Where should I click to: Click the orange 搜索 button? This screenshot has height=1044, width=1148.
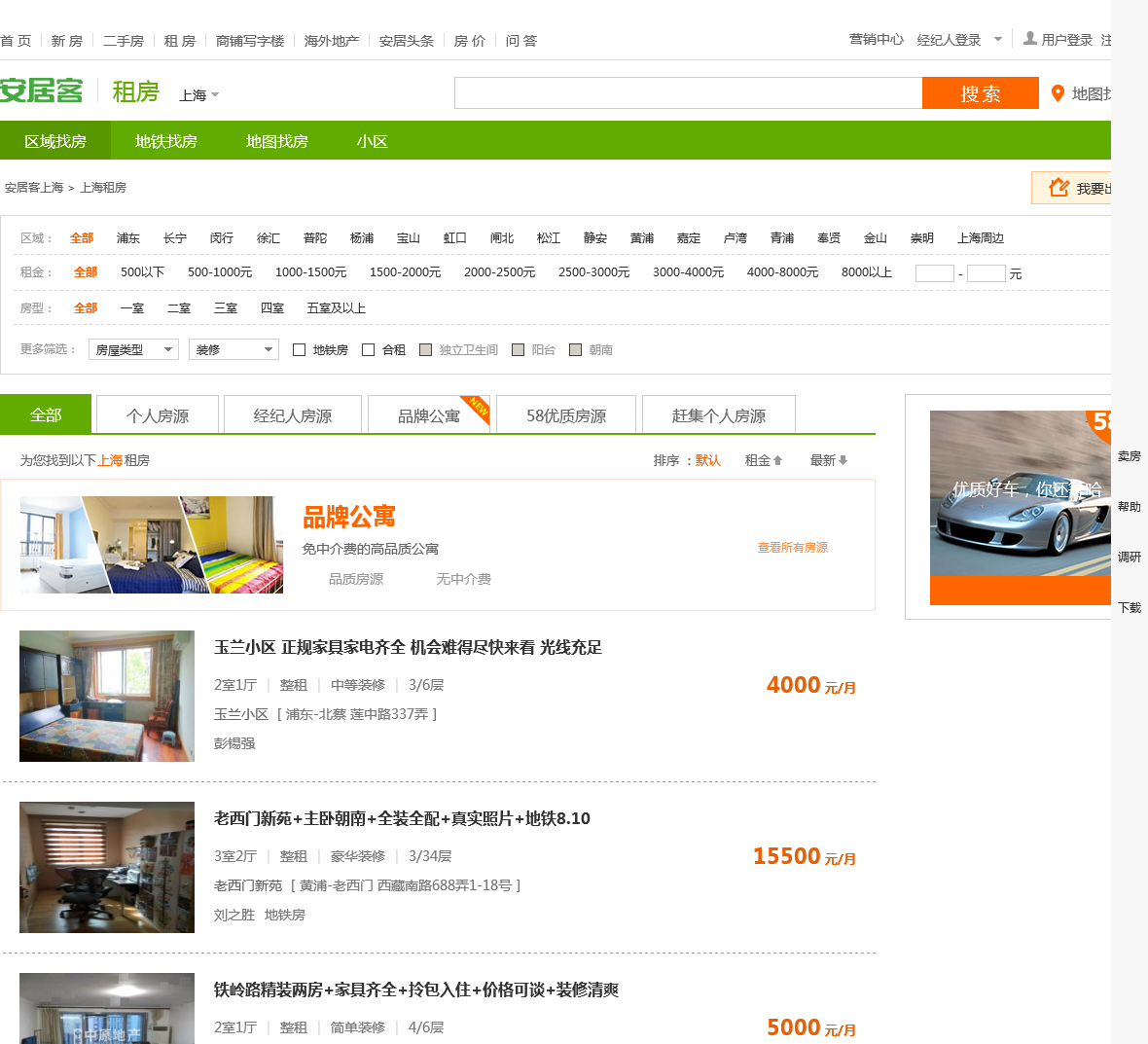(981, 93)
